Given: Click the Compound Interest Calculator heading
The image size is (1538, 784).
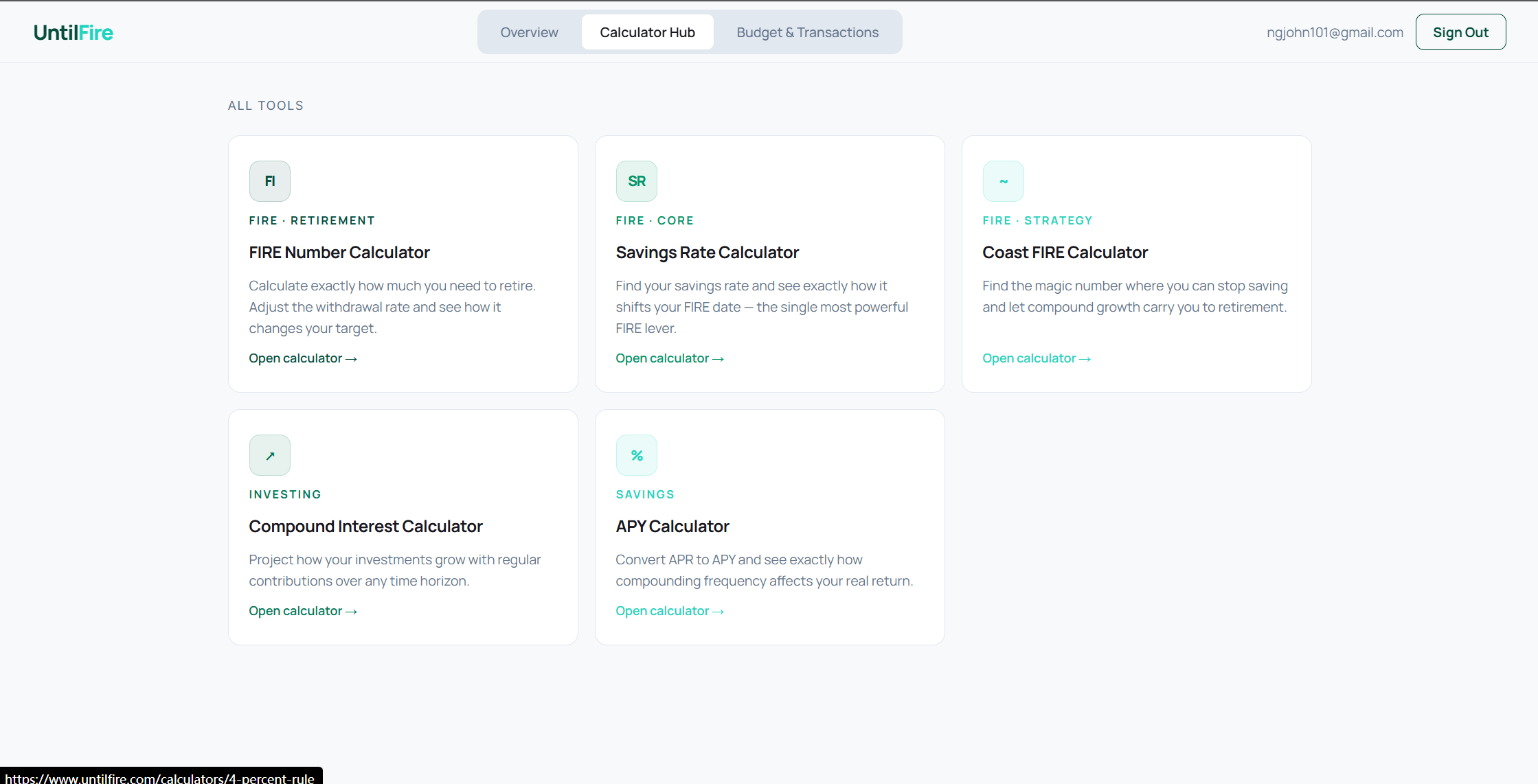Looking at the screenshot, I should [x=365, y=527].
